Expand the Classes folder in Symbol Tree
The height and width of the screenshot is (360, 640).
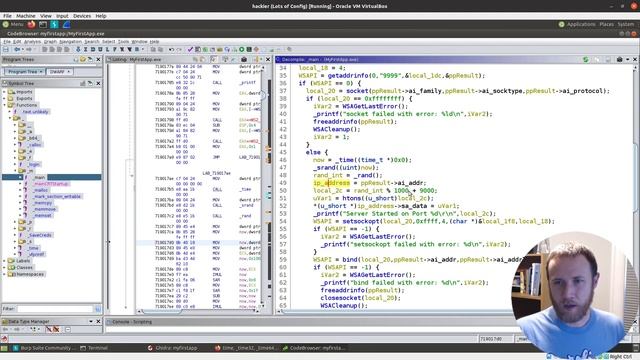coord(4,267)
